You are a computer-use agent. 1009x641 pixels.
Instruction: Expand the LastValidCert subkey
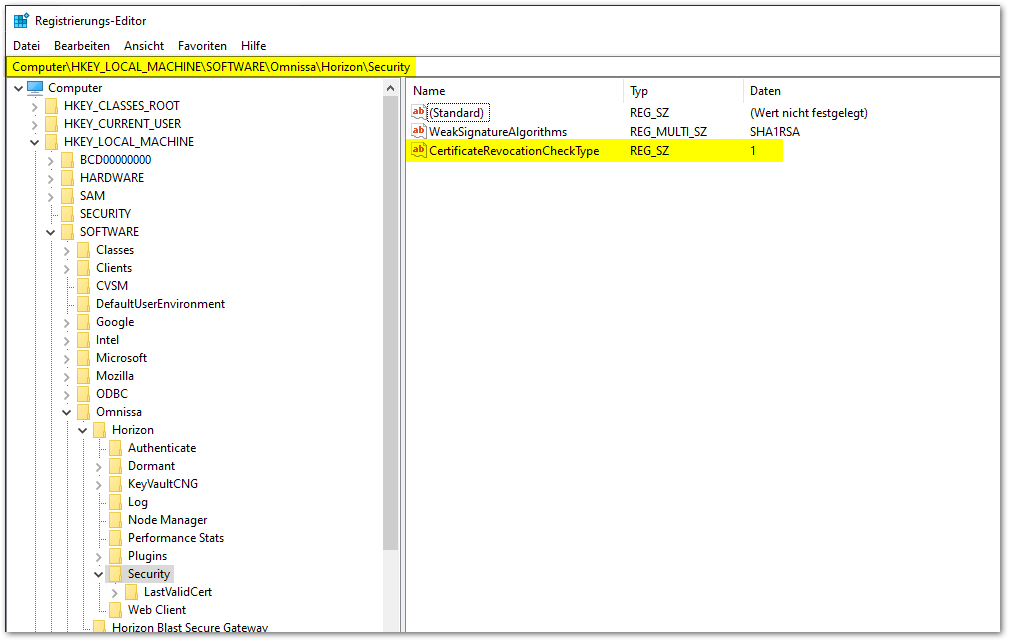115,592
